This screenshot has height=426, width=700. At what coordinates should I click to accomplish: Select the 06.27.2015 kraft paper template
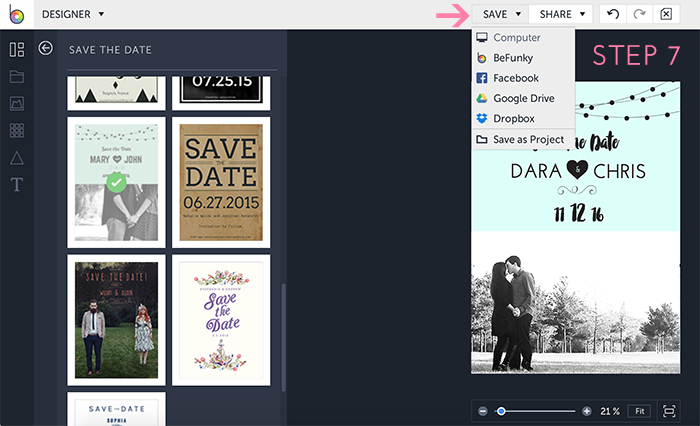coord(221,182)
